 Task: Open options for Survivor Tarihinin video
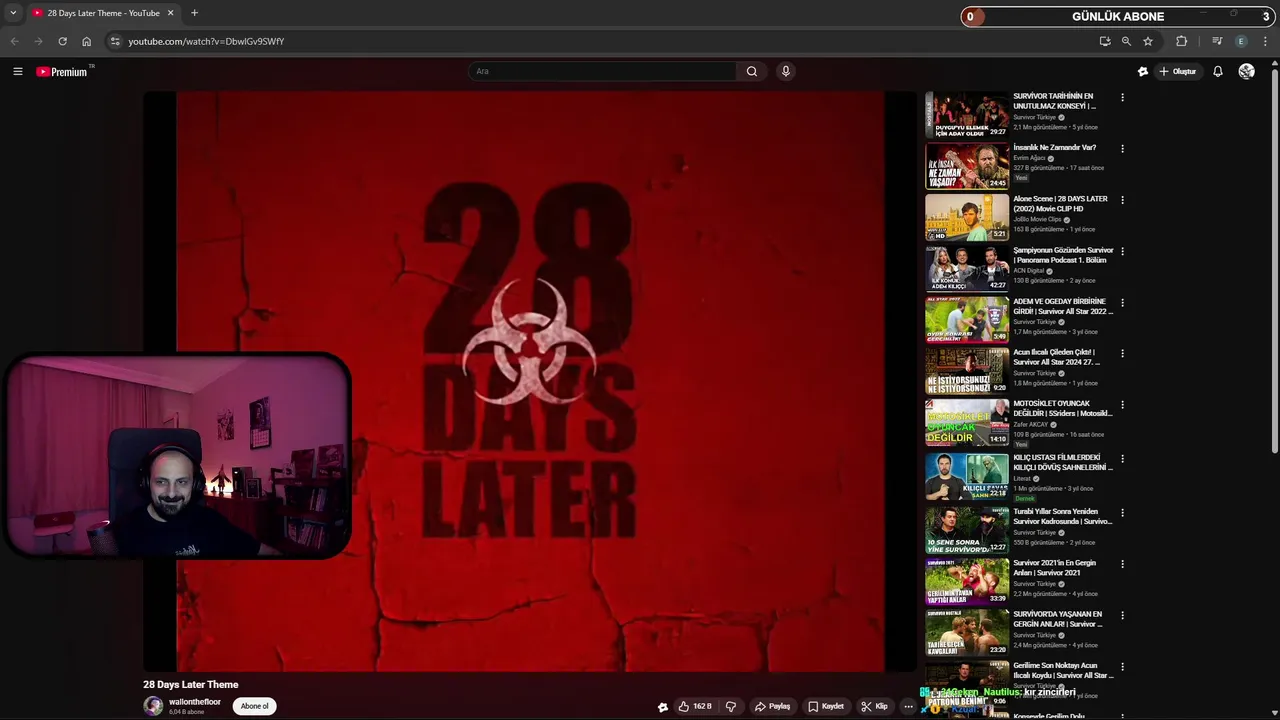(1122, 98)
